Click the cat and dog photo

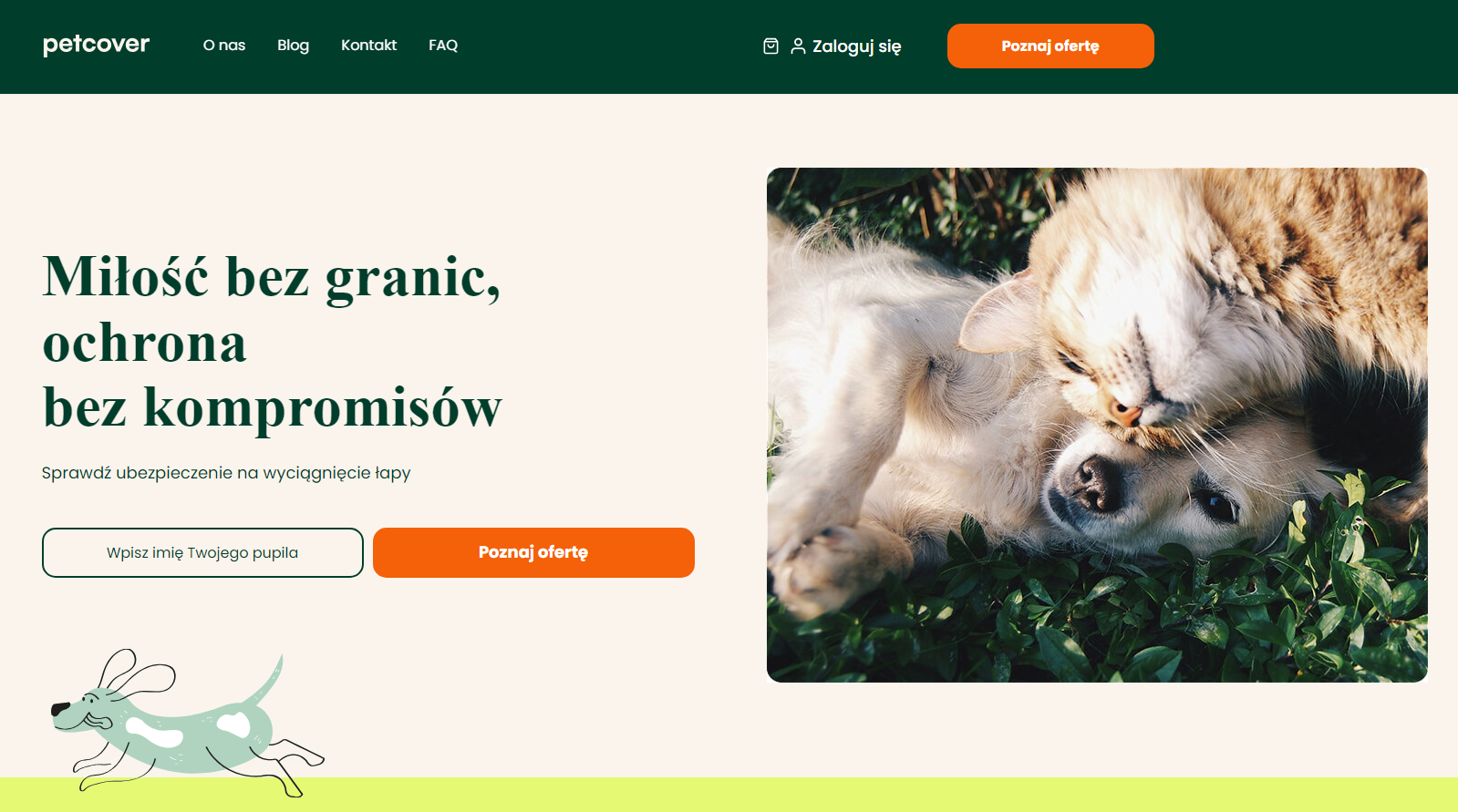[1097, 425]
